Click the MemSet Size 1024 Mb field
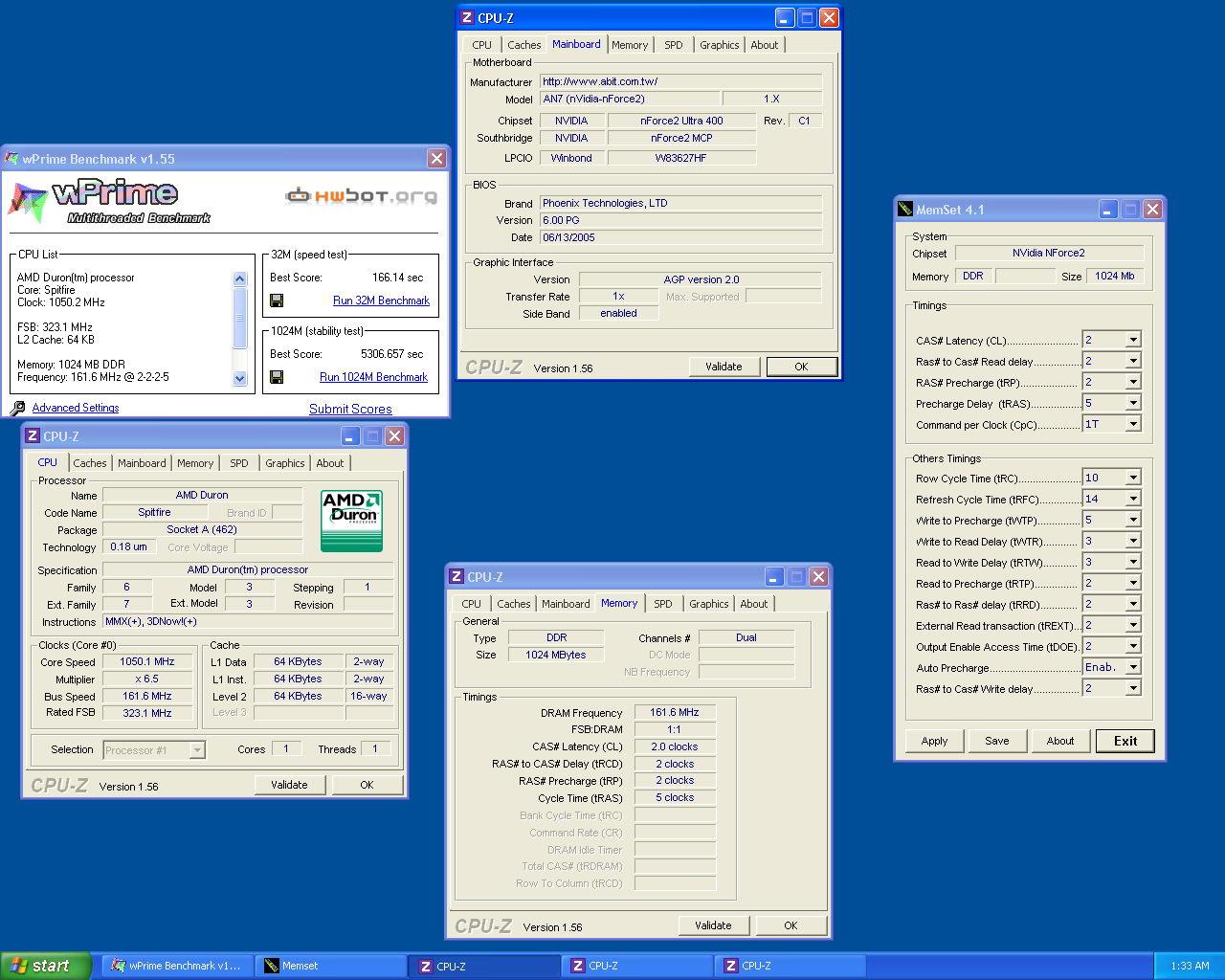1225x980 pixels. click(1115, 276)
